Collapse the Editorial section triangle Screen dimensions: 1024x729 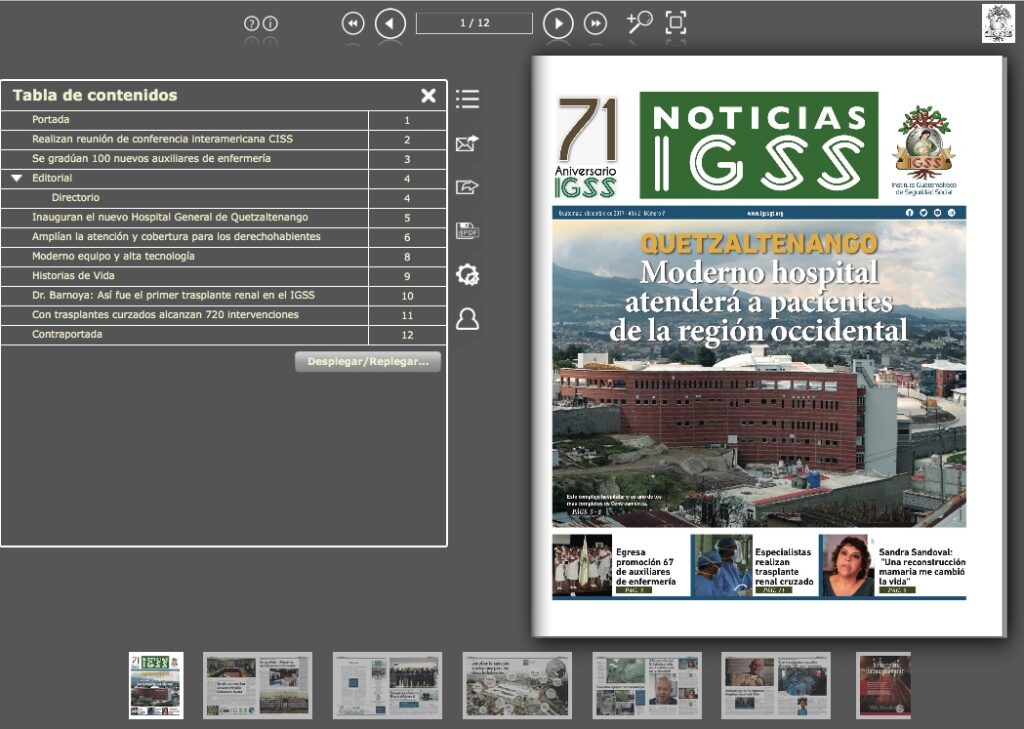pyautogui.click(x=14, y=178)
